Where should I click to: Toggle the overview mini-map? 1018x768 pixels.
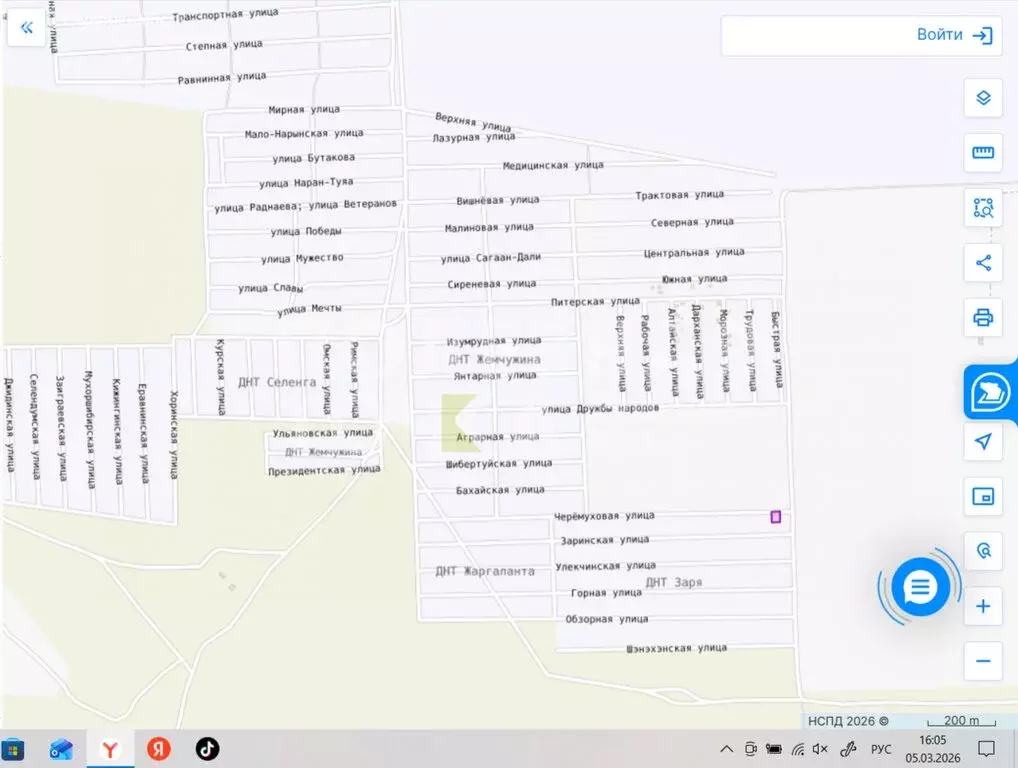983,496
